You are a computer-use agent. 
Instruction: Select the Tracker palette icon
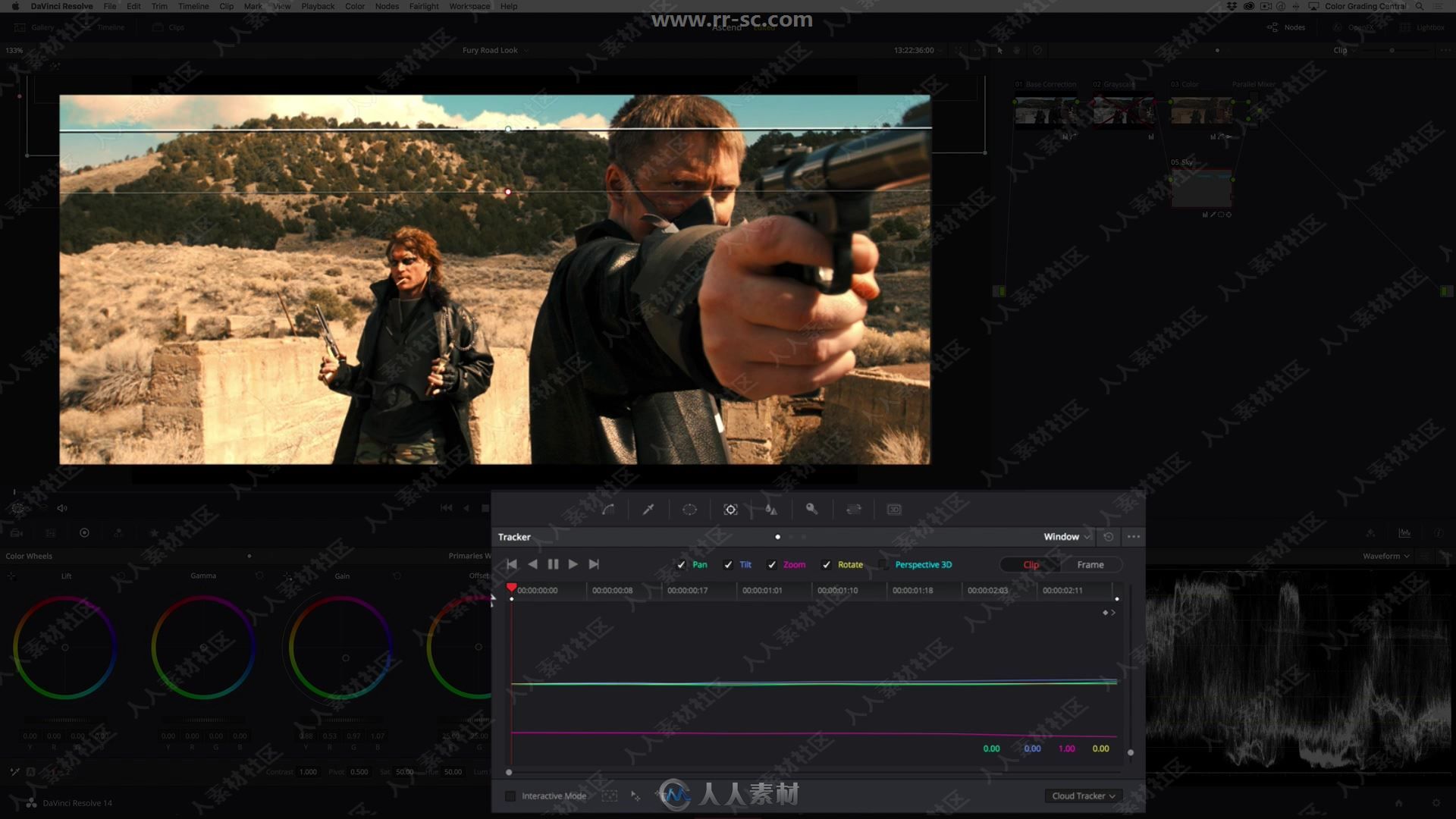[x=730, y=510]
